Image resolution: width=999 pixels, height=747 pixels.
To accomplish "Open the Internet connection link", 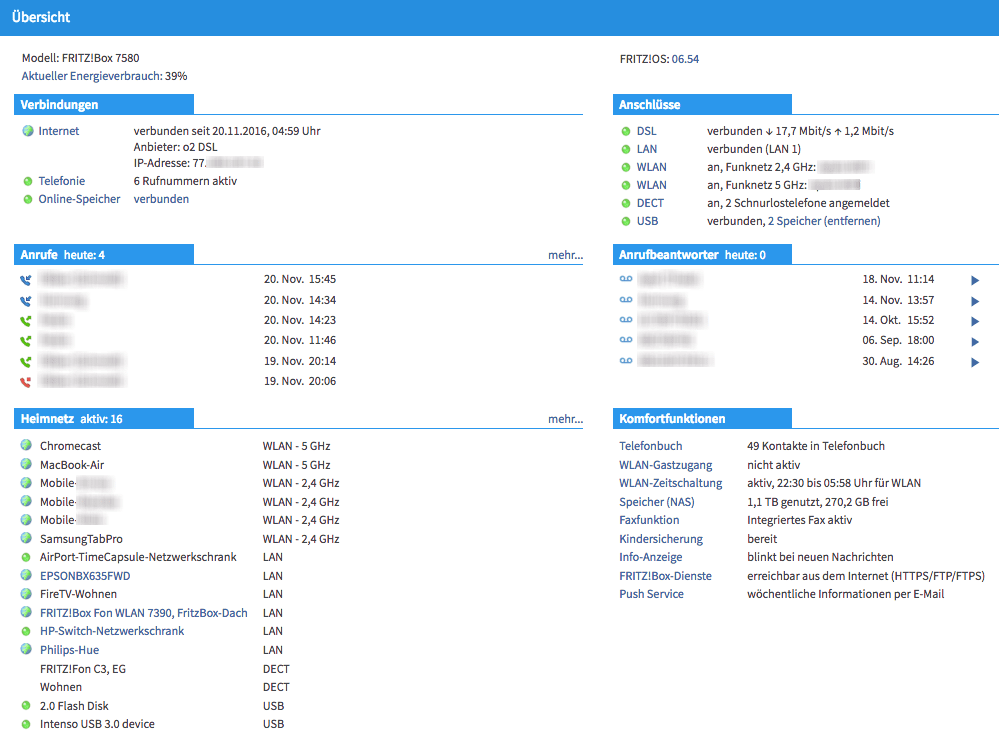I will 59,131.
